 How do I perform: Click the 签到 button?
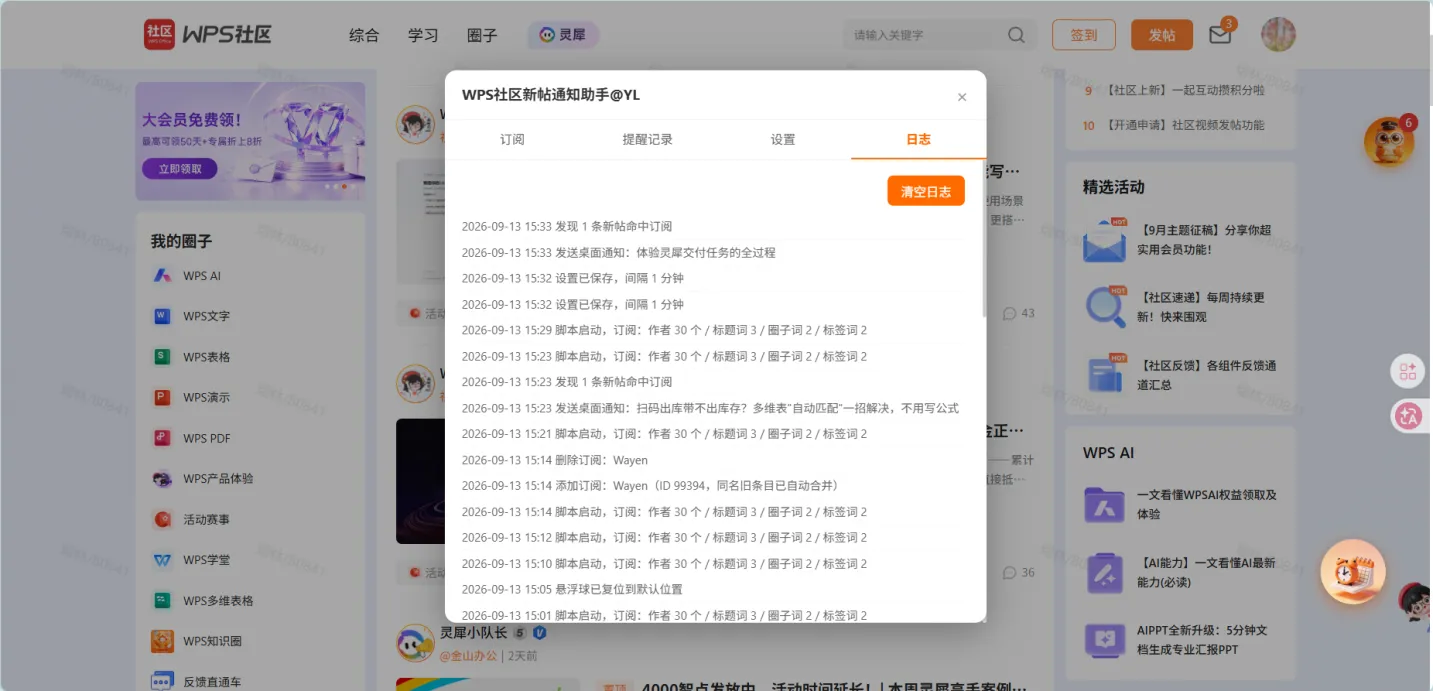pyautogui.click(x=1084, y=35)
